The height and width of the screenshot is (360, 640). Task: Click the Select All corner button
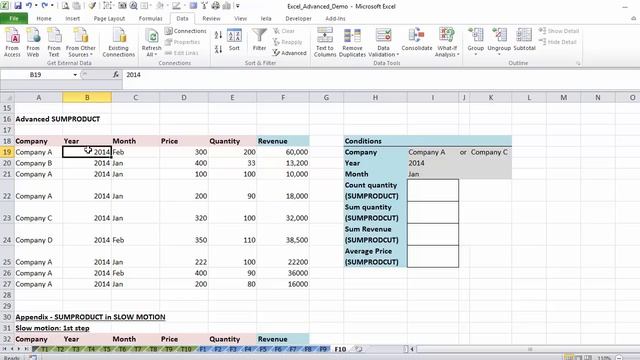point(7,98)
